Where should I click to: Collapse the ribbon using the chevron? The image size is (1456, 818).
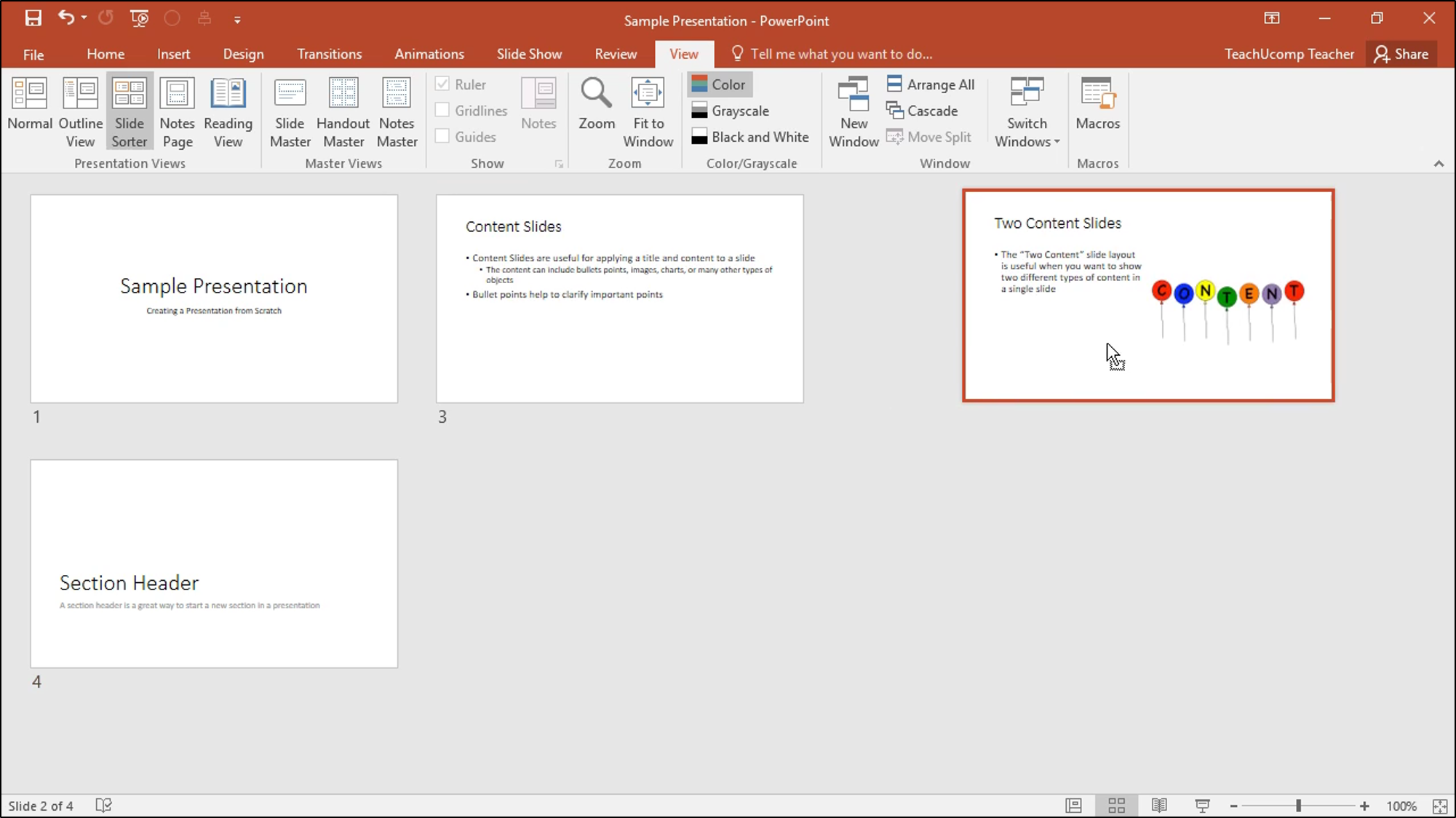pyautogui.click(x=1439, y=164)
